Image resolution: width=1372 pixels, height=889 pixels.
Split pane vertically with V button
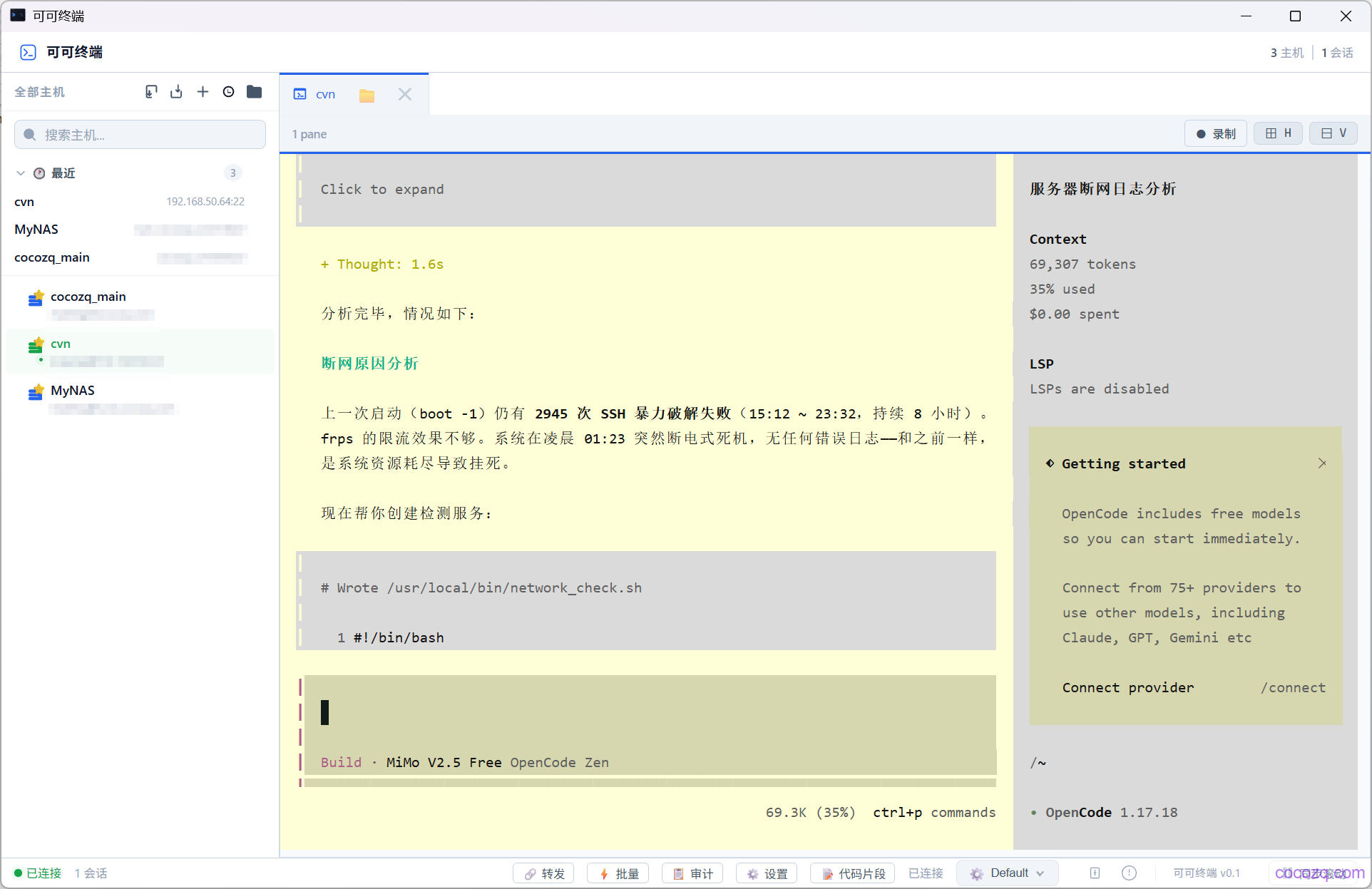[x=1333, y=133]
